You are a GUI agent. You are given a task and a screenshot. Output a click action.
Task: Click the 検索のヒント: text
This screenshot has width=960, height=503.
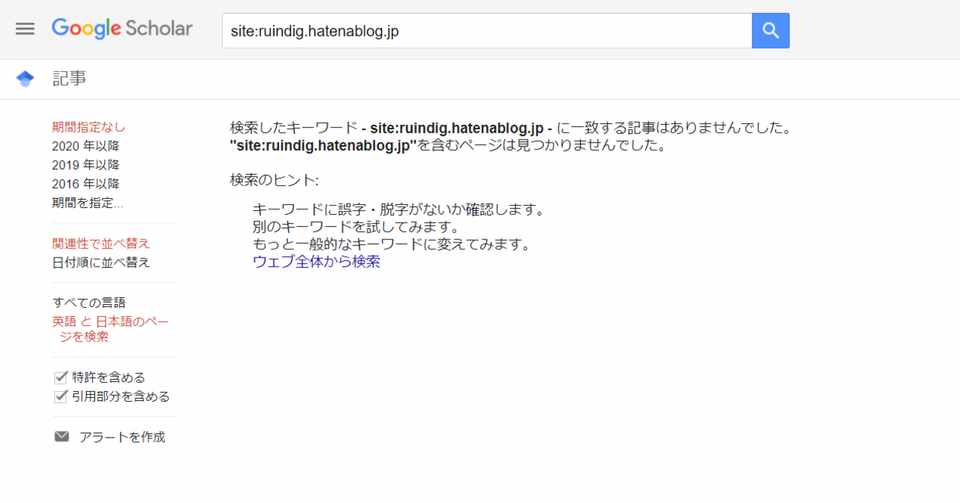point(274,180)
